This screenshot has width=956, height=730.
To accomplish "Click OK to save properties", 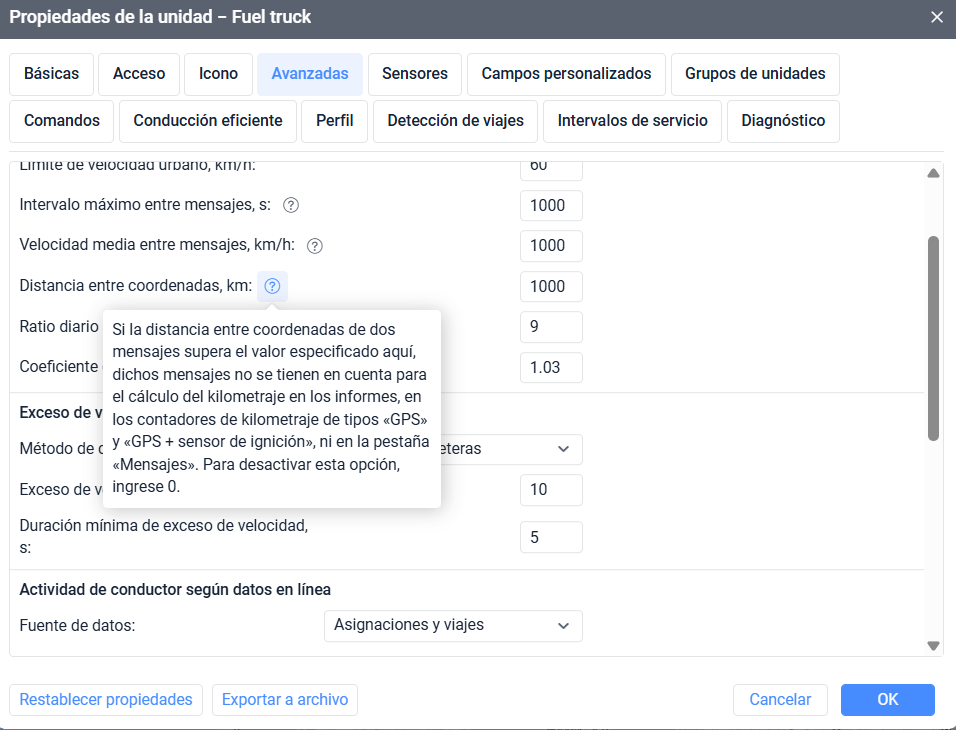I will coord(887,699).
